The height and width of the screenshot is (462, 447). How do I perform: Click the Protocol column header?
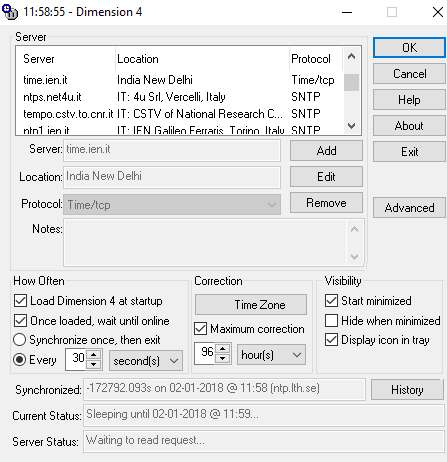pyautogui.click(x=316, y=59)
